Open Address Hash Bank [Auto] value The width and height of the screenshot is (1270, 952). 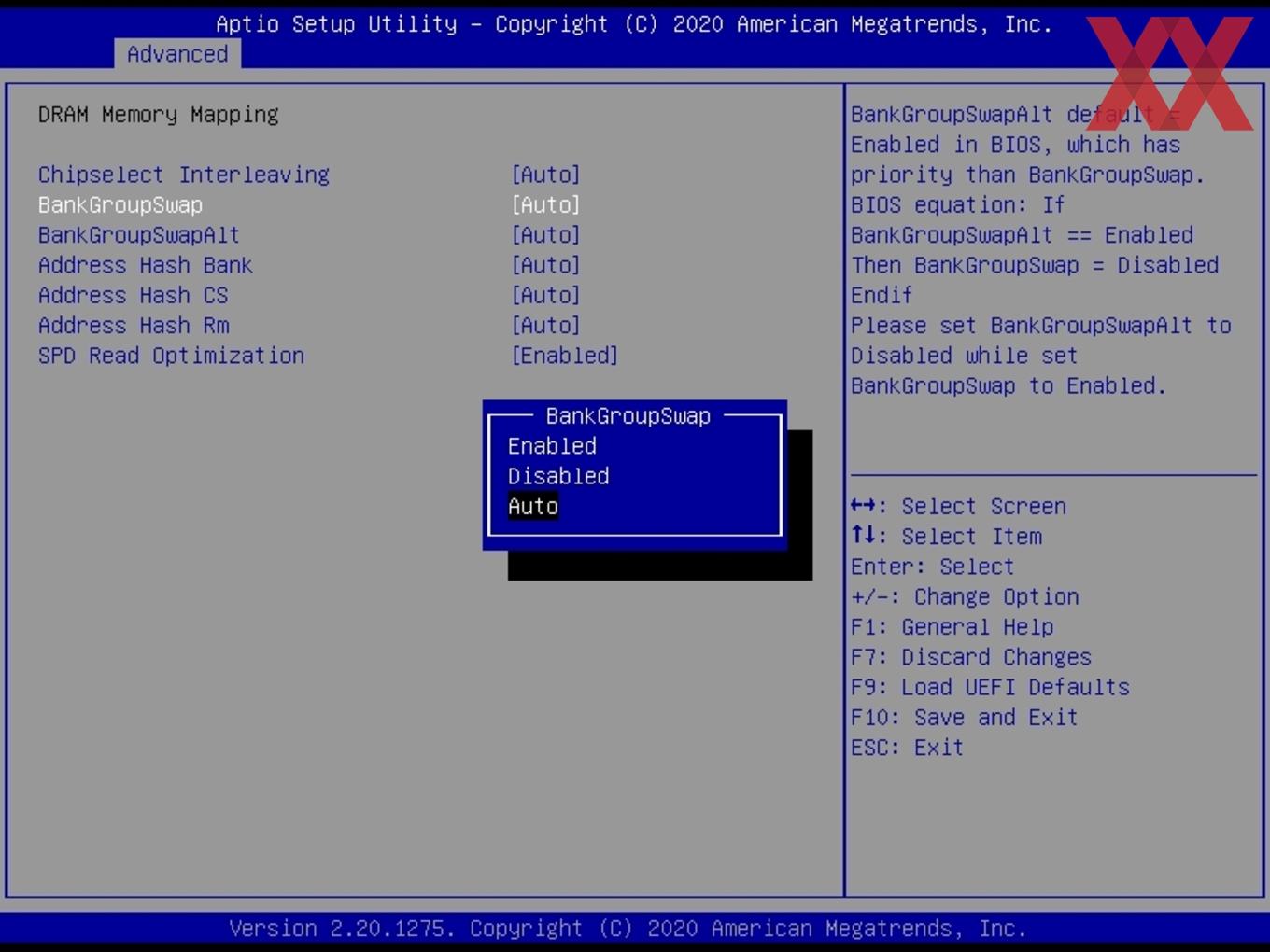tap(546, 265)
